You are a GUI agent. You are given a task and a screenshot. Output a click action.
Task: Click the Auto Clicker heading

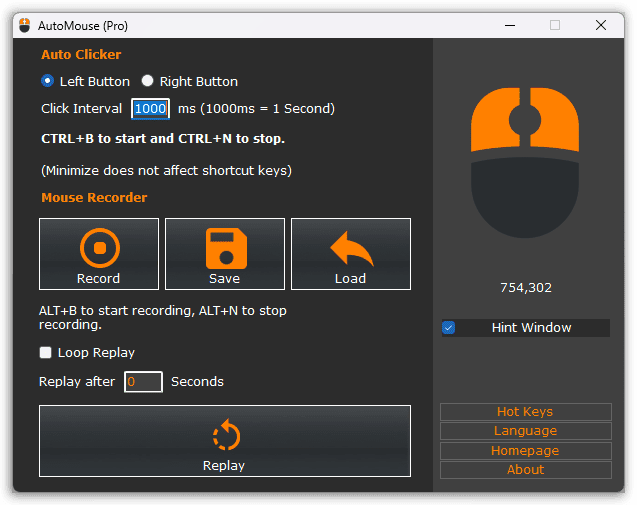pyautogui.click(x=81, y=54)
